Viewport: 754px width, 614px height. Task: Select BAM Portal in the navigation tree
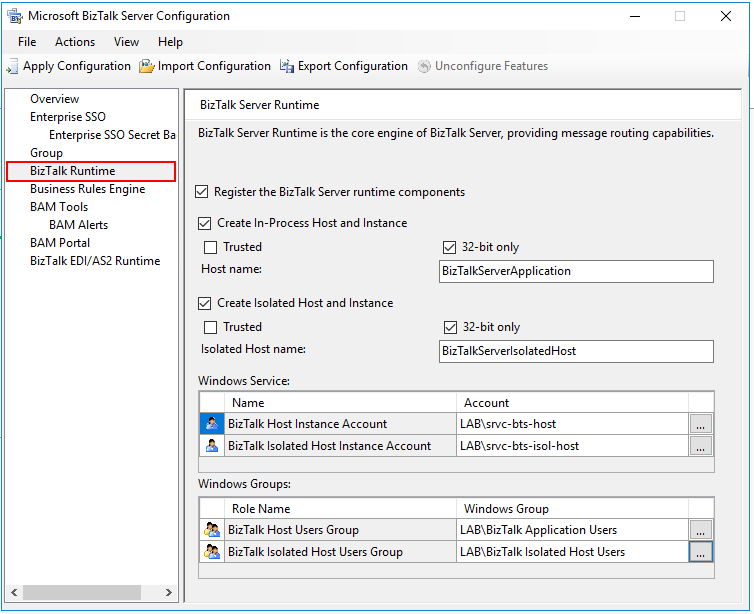(60, 243)
